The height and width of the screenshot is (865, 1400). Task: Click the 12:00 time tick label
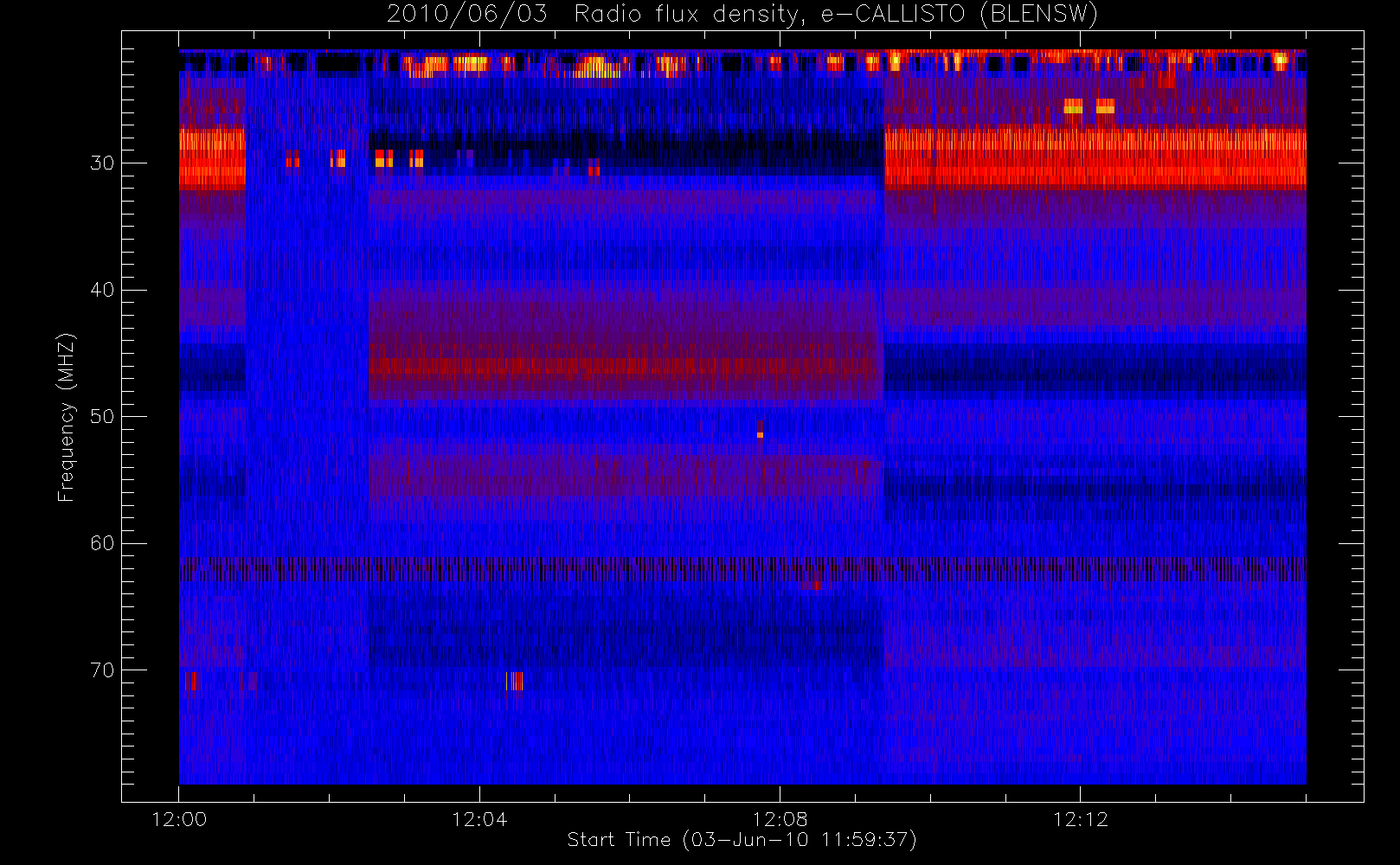click(x=179, y=819)
